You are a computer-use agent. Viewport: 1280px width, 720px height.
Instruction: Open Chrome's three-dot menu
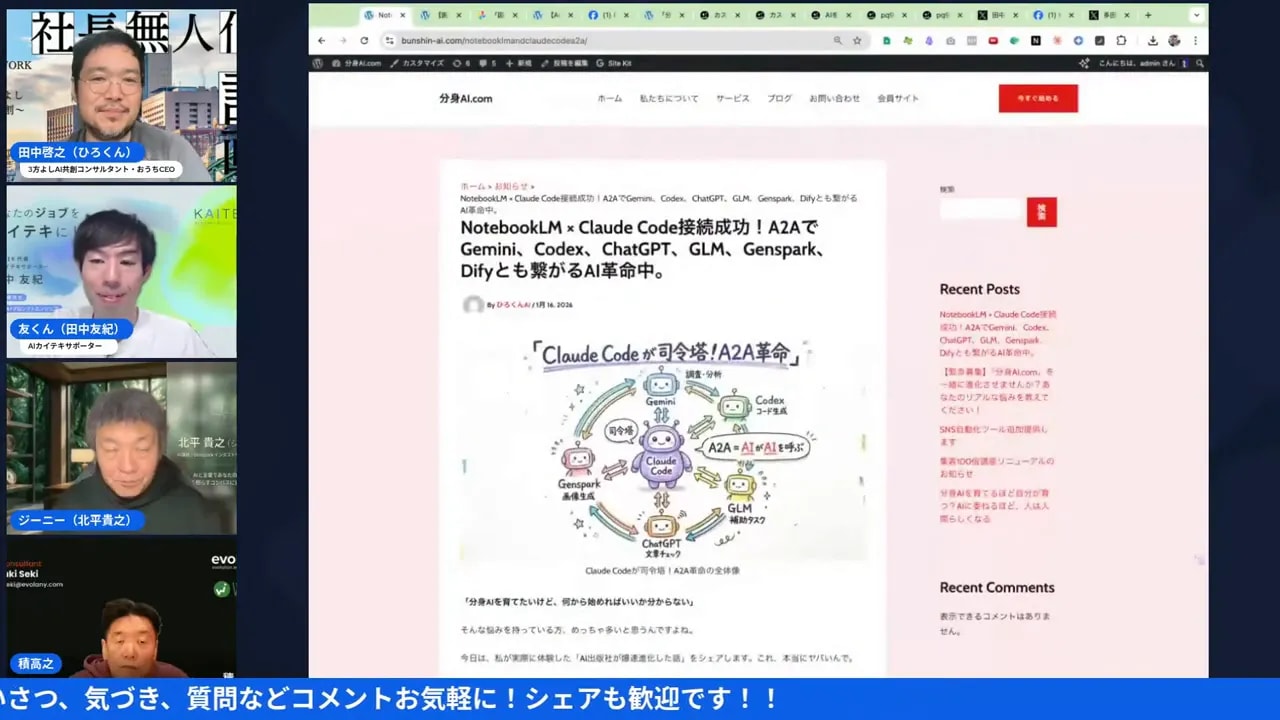[1196, 41]
